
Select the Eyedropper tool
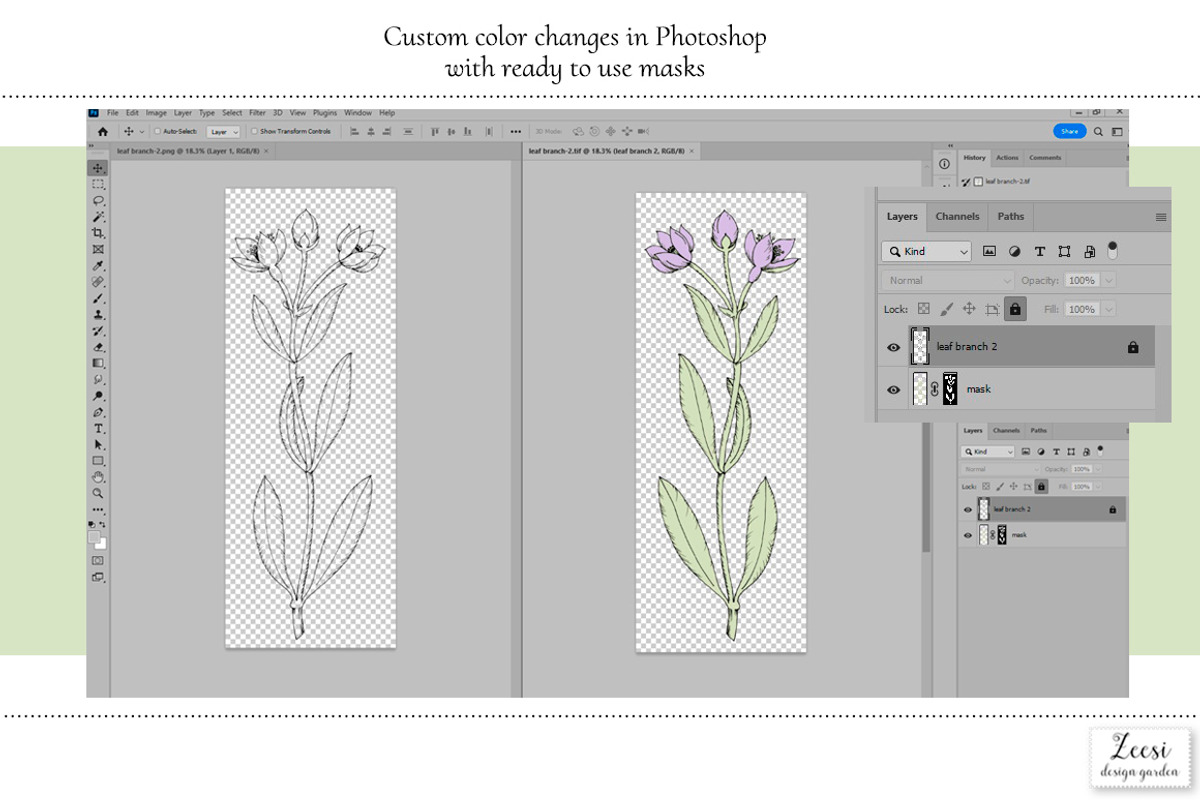98,266
